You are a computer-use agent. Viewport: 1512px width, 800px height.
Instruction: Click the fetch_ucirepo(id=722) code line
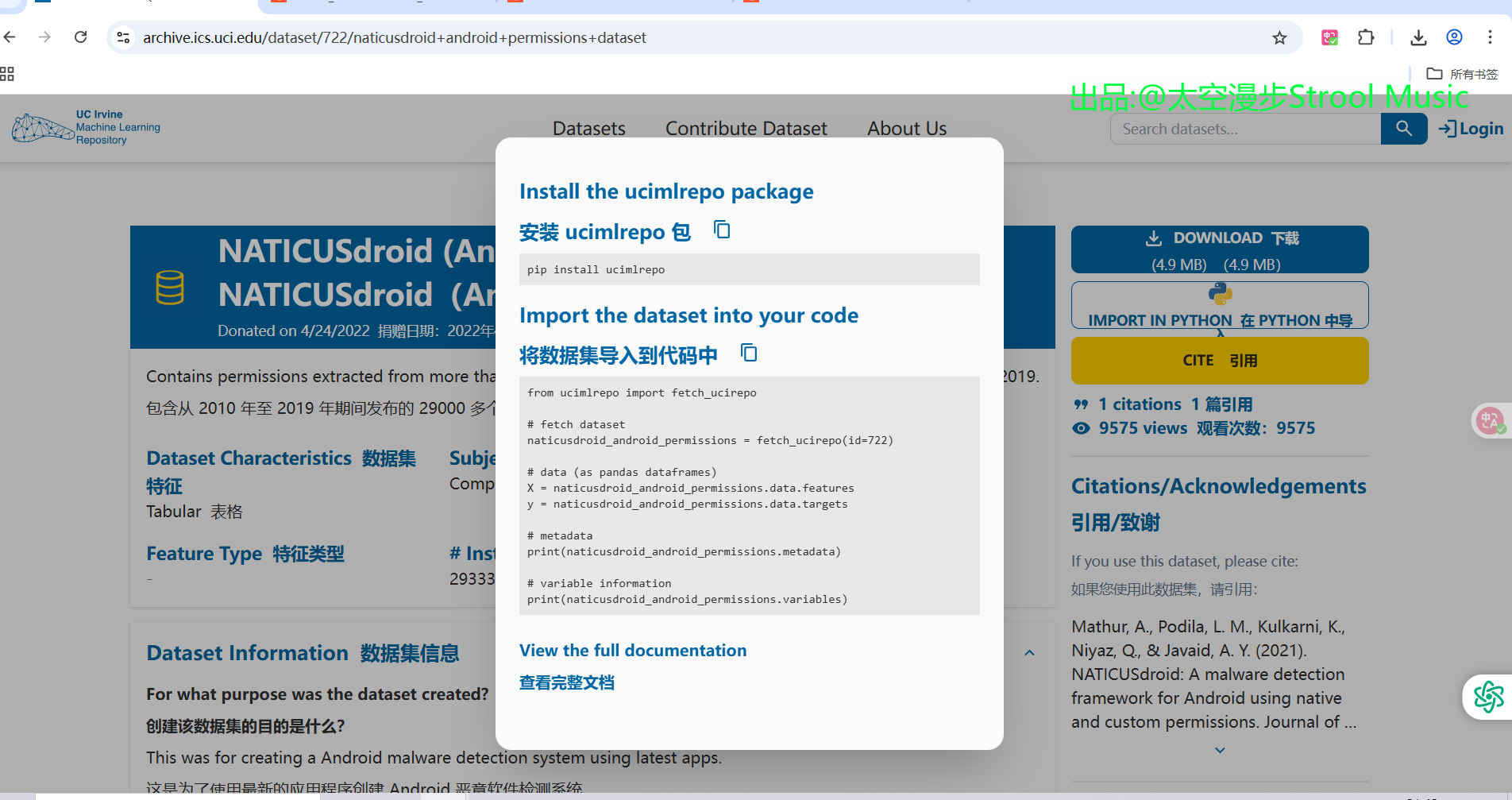[x=710, y=440]
